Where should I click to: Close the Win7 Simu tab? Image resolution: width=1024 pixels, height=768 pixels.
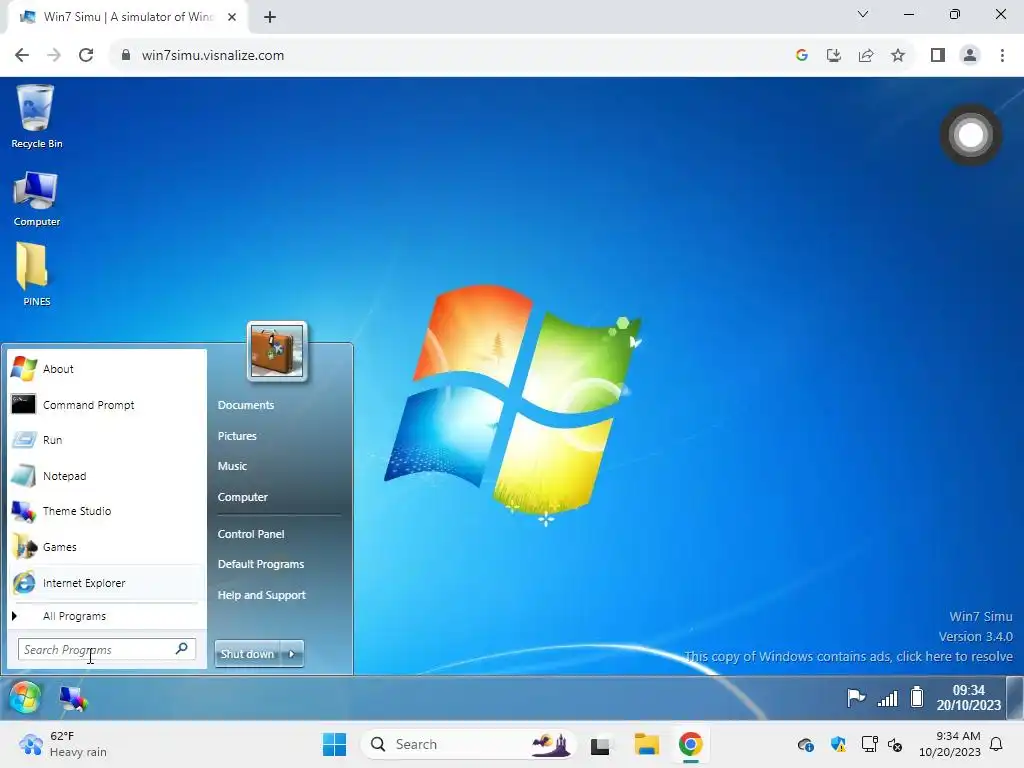point(232,17)
